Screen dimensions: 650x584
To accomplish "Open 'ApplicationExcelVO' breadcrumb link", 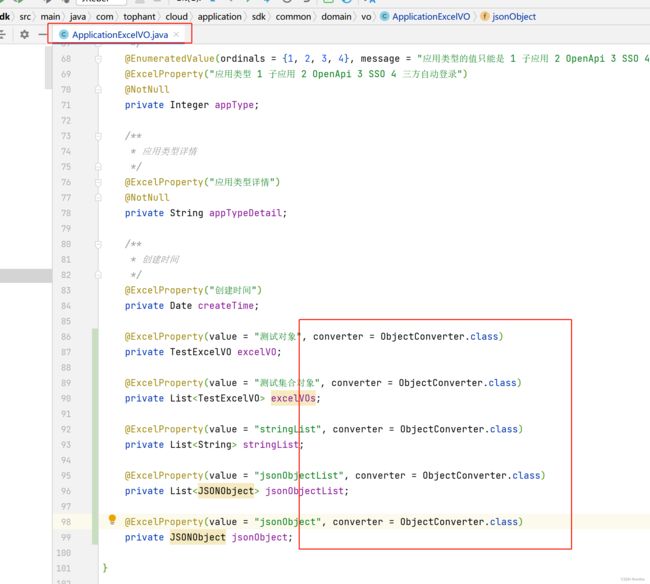I will tap(431, 17).
